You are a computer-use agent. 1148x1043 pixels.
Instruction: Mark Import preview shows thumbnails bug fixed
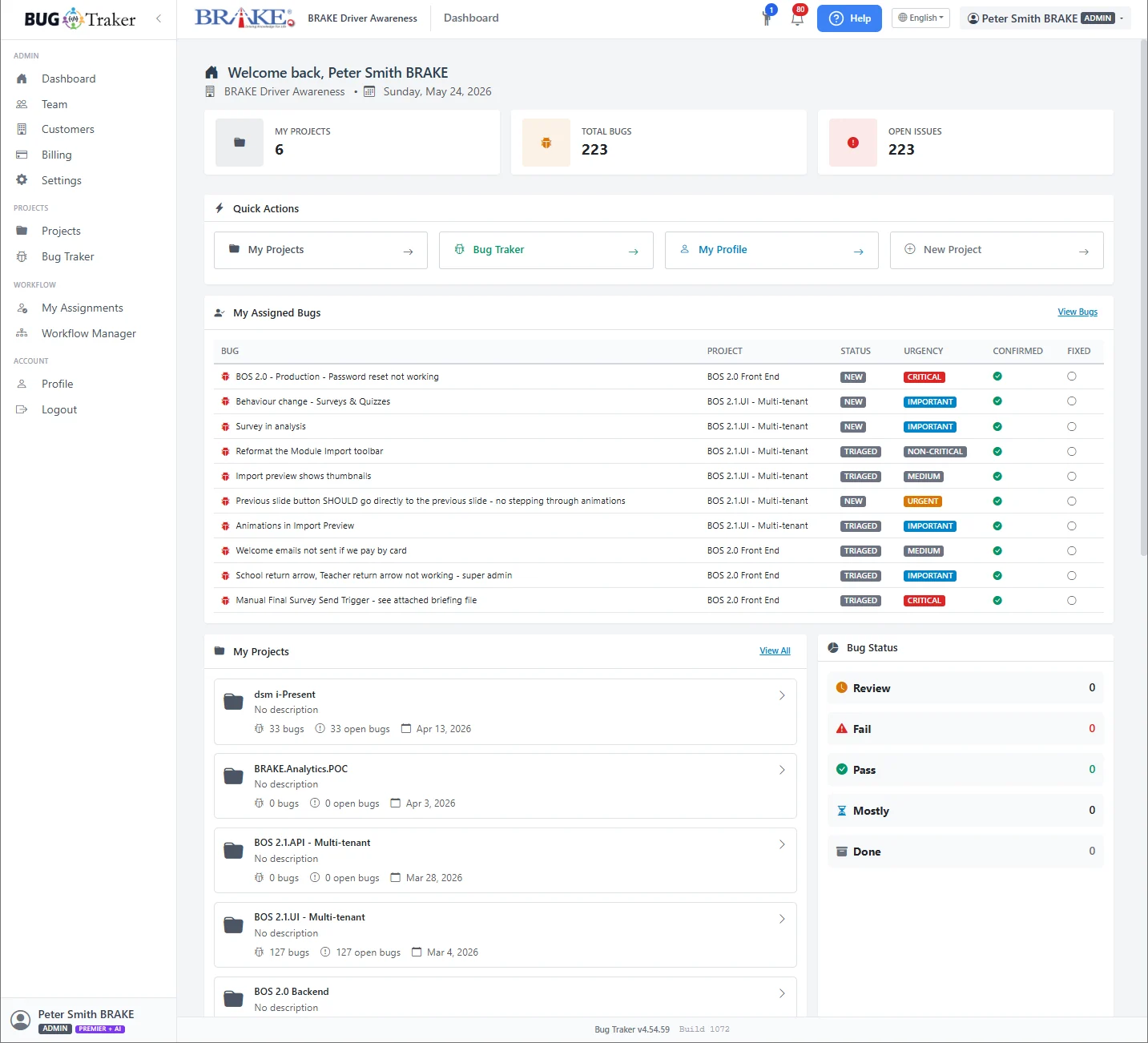pos(1072,477)
